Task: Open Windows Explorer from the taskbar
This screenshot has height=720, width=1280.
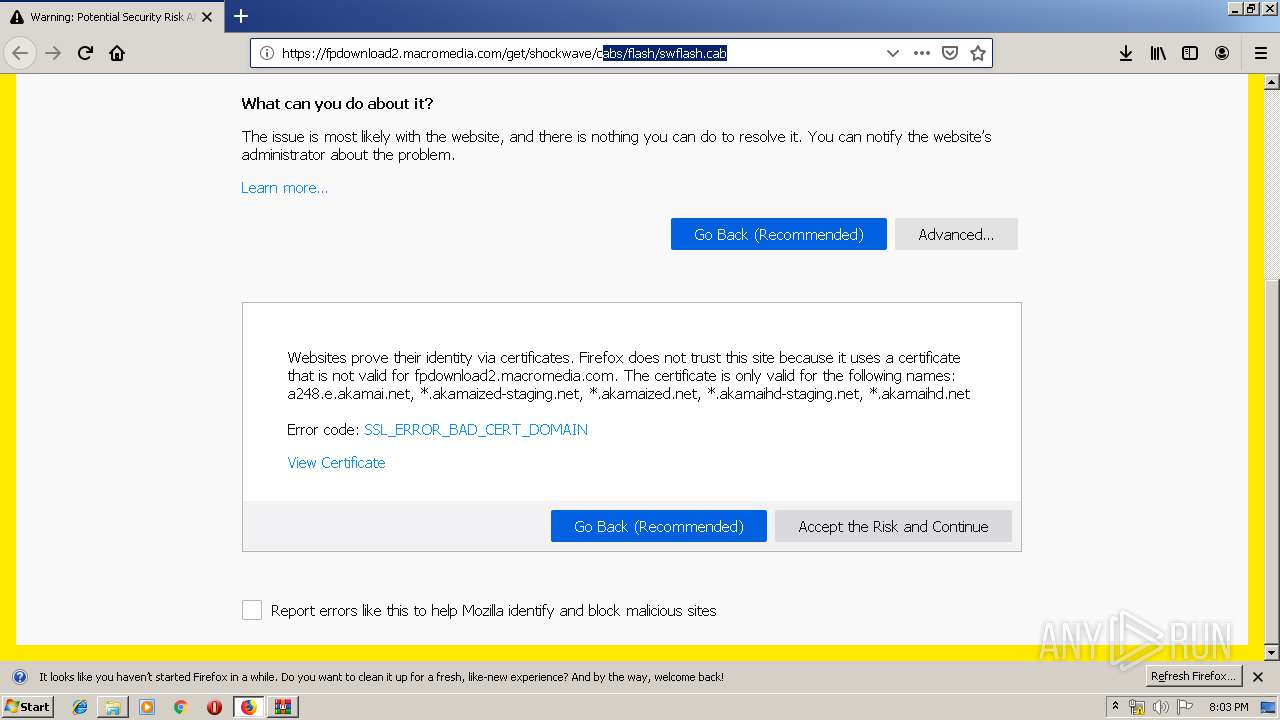Action: 113,707
